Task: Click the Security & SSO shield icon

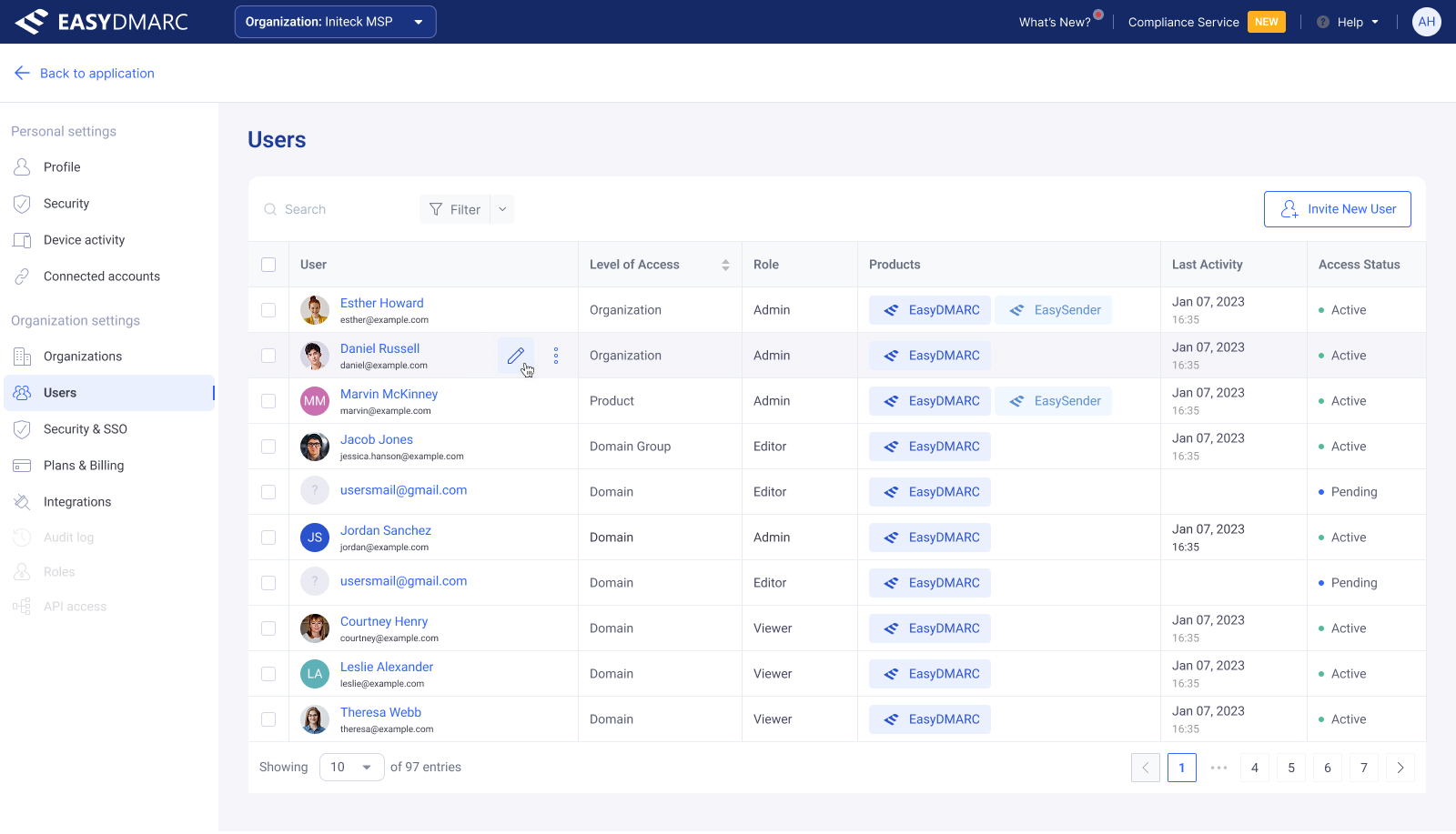Action: tap(22, 429)
